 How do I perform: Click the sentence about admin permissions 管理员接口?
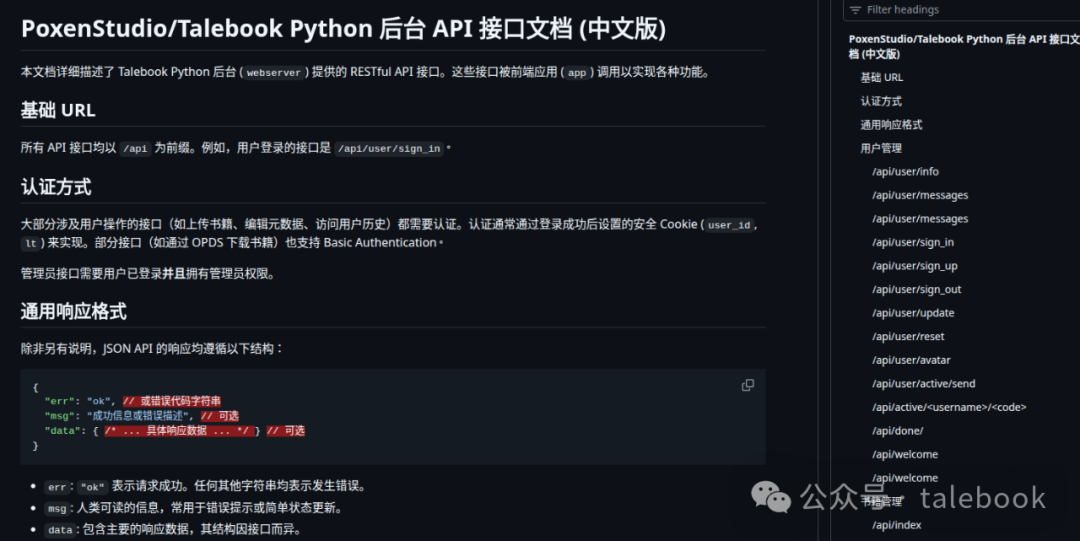click(x=149, y=274)
